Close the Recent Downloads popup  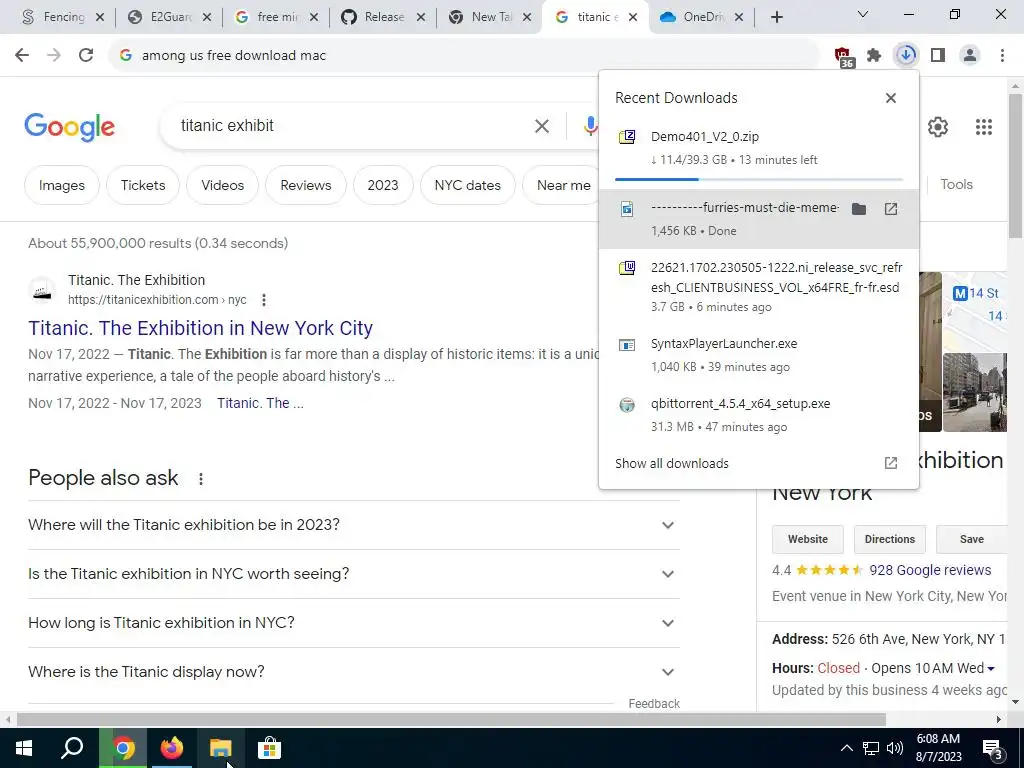pos(891,98)
